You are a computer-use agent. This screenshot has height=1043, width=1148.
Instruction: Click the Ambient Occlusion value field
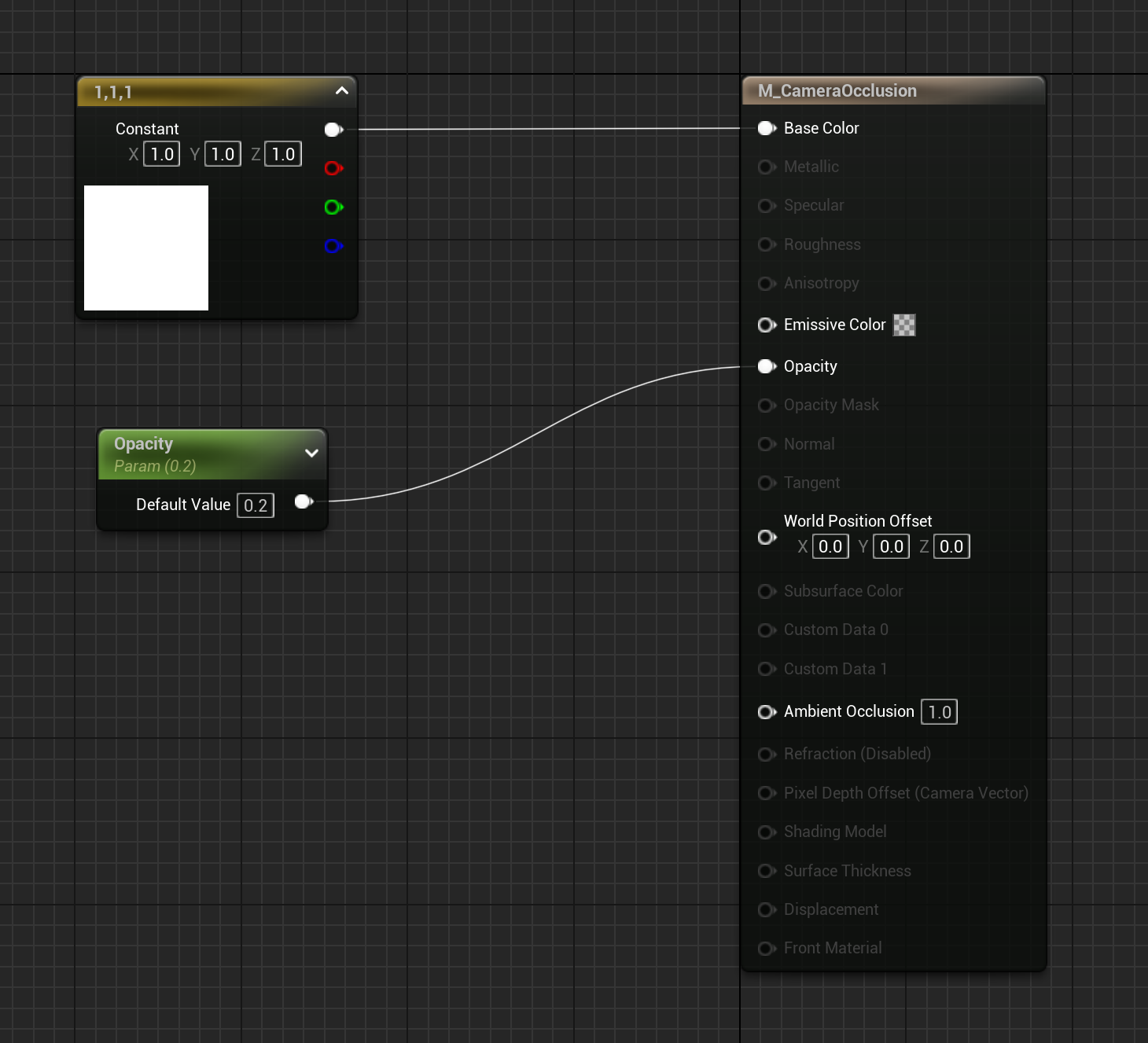[x=940, y=712]
